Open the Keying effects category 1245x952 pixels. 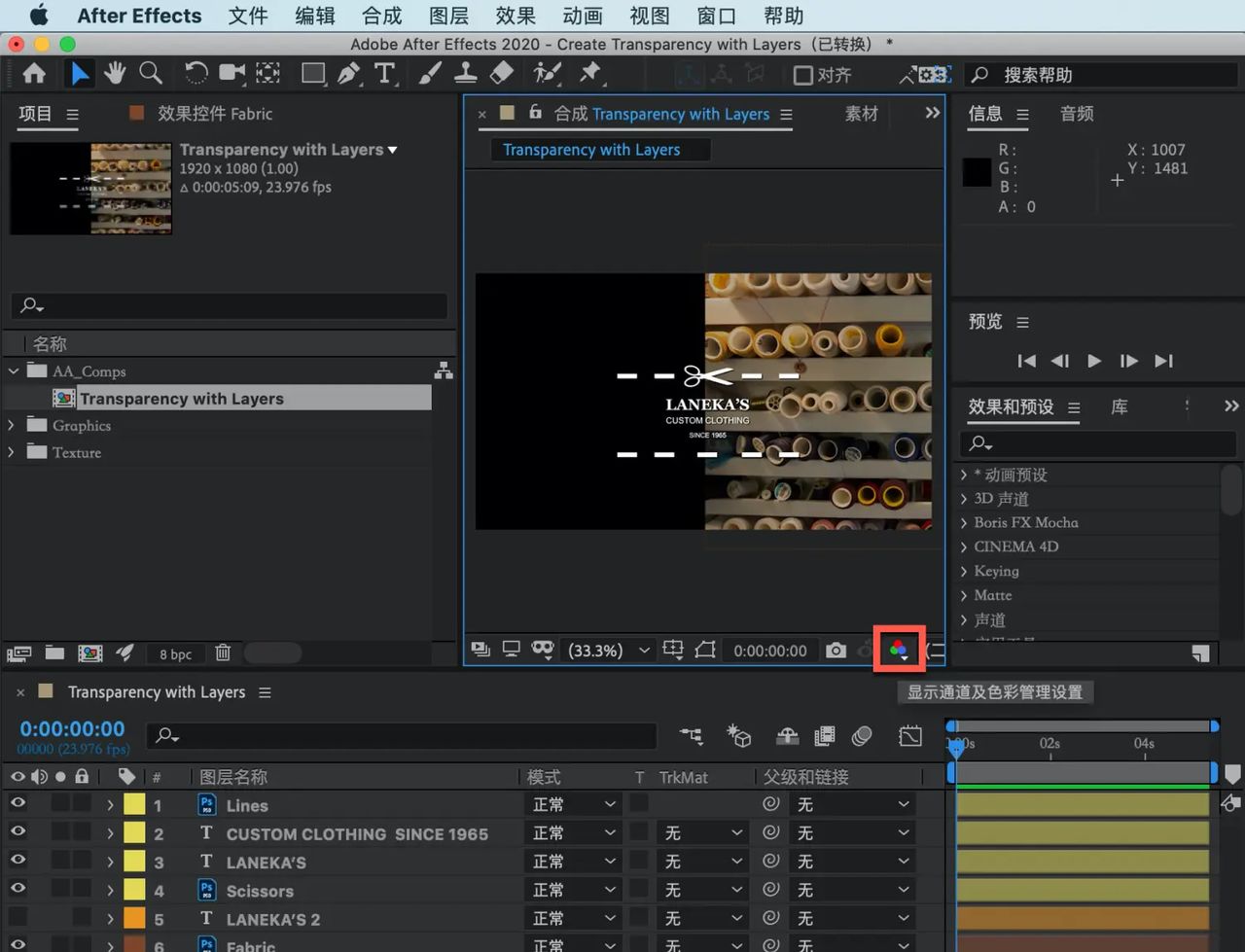995,571
